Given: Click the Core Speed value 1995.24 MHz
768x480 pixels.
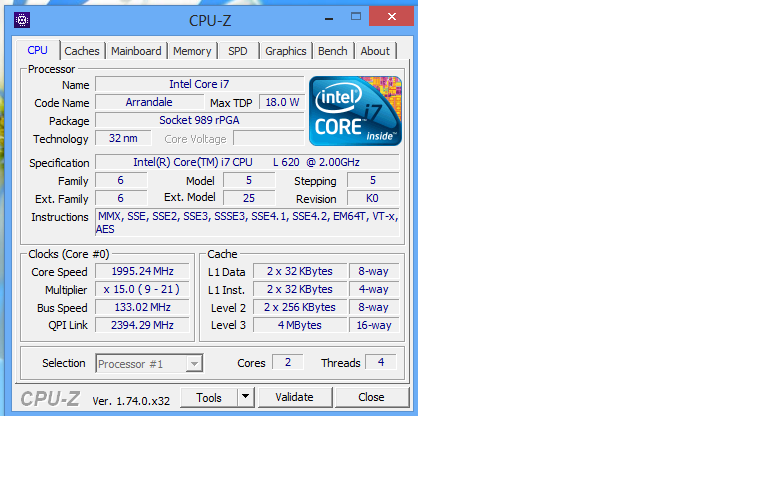Looking at the screenshot, I should coord(142,271).
